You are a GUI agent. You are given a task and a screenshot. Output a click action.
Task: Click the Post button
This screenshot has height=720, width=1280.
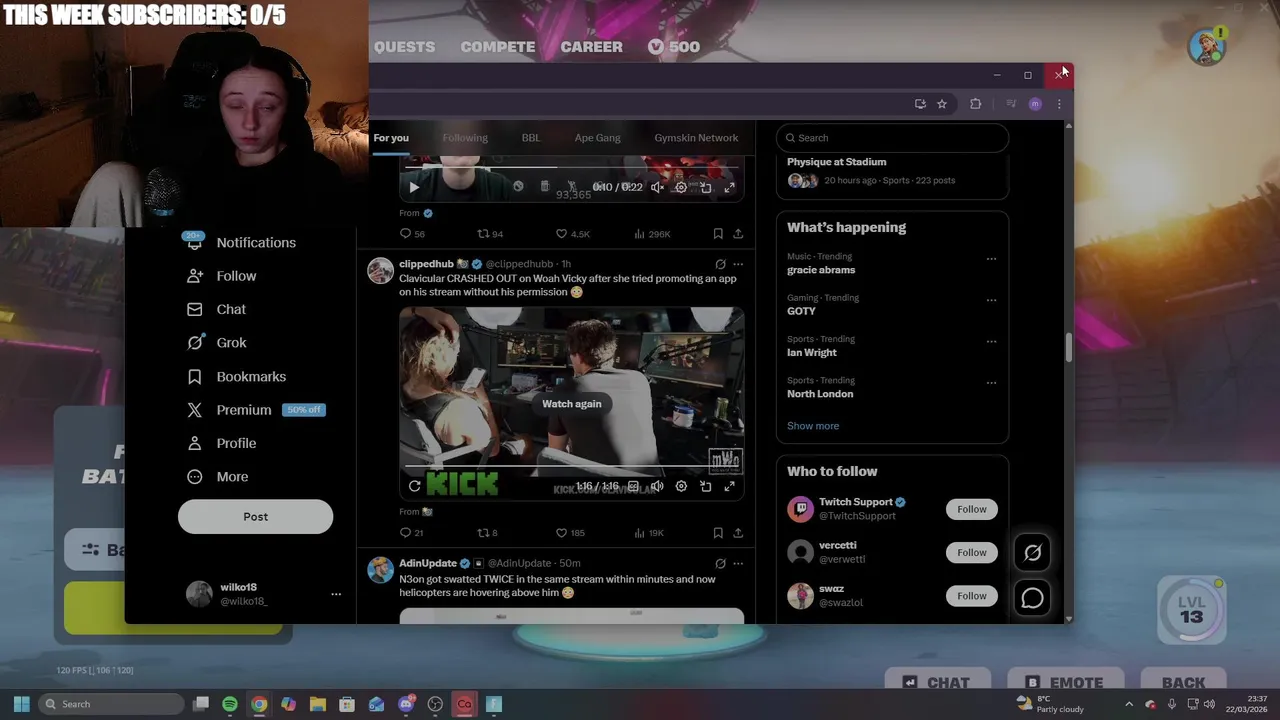[x=255, y=517]
